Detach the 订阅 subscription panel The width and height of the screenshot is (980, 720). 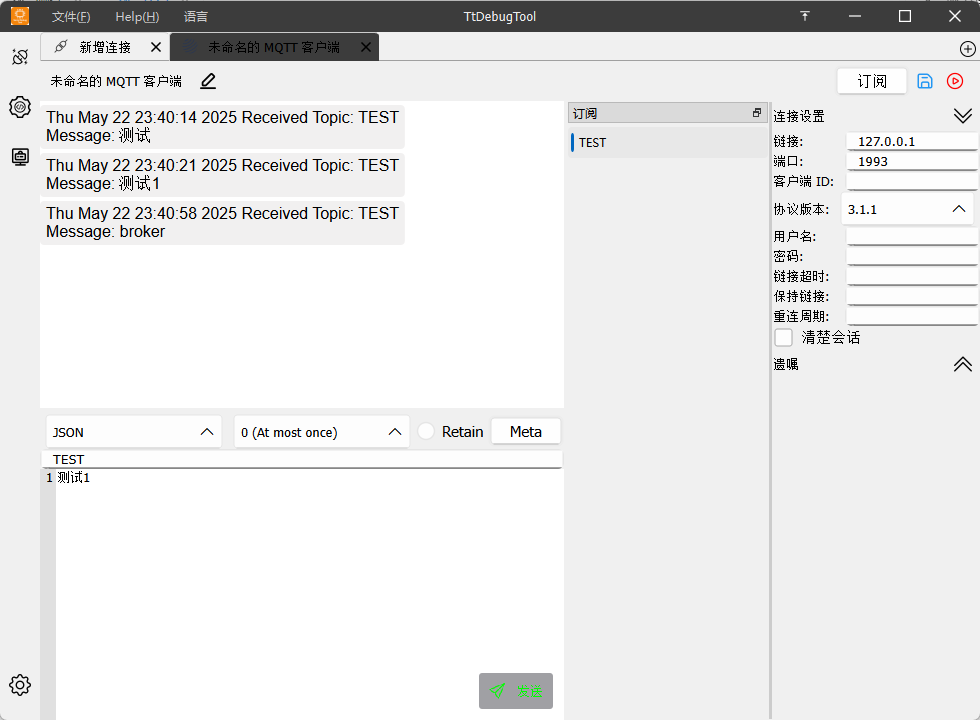[x=757, y=113]
